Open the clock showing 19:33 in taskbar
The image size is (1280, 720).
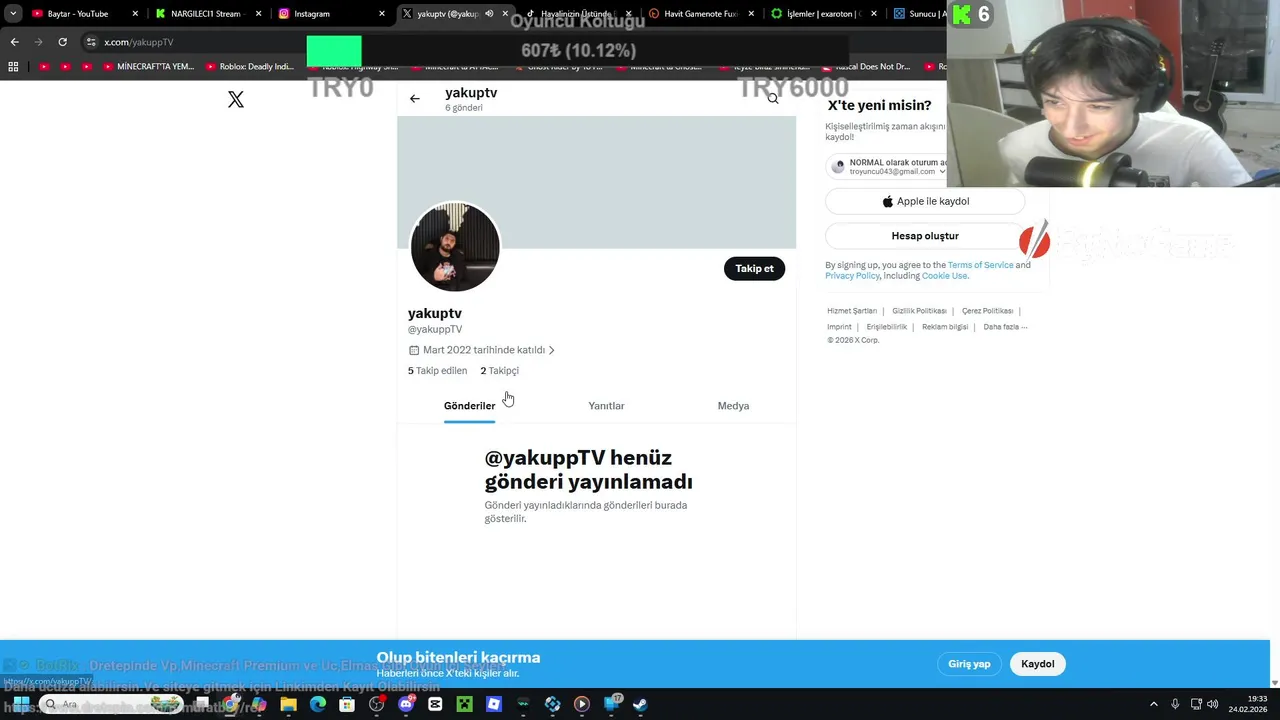click(x=1249, y=704)
